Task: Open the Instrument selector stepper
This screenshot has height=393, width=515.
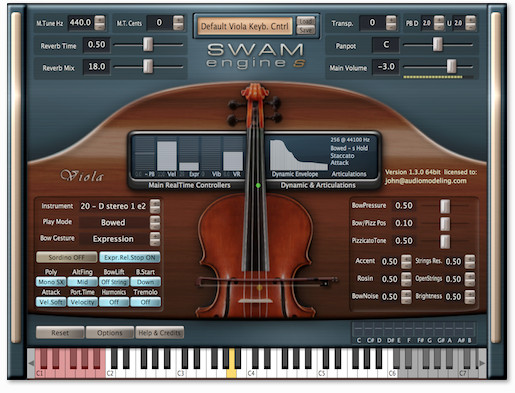Action: pyautogui.click(x=155, y=206)
